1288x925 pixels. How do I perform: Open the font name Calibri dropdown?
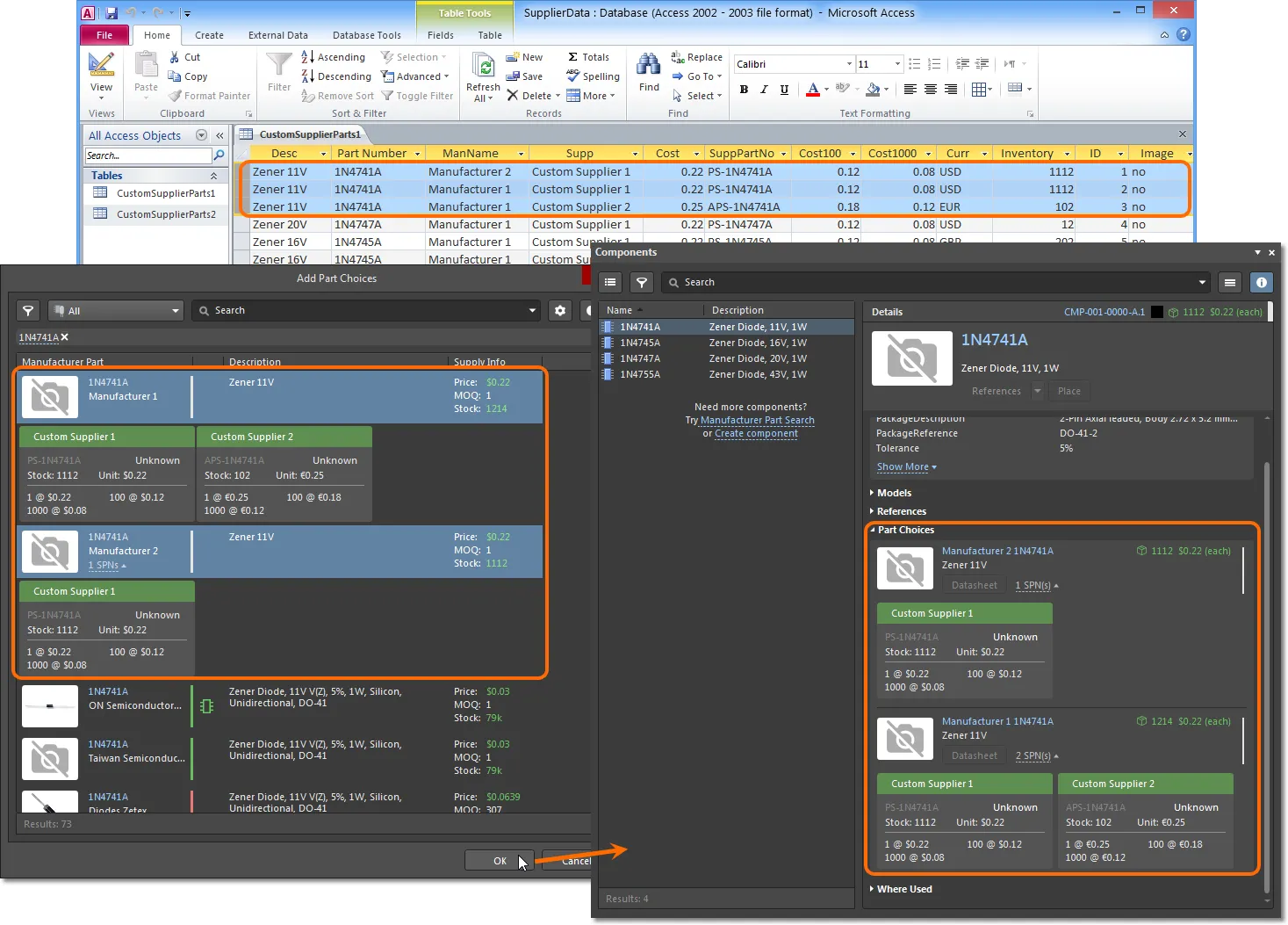click(x=849, y=64)
